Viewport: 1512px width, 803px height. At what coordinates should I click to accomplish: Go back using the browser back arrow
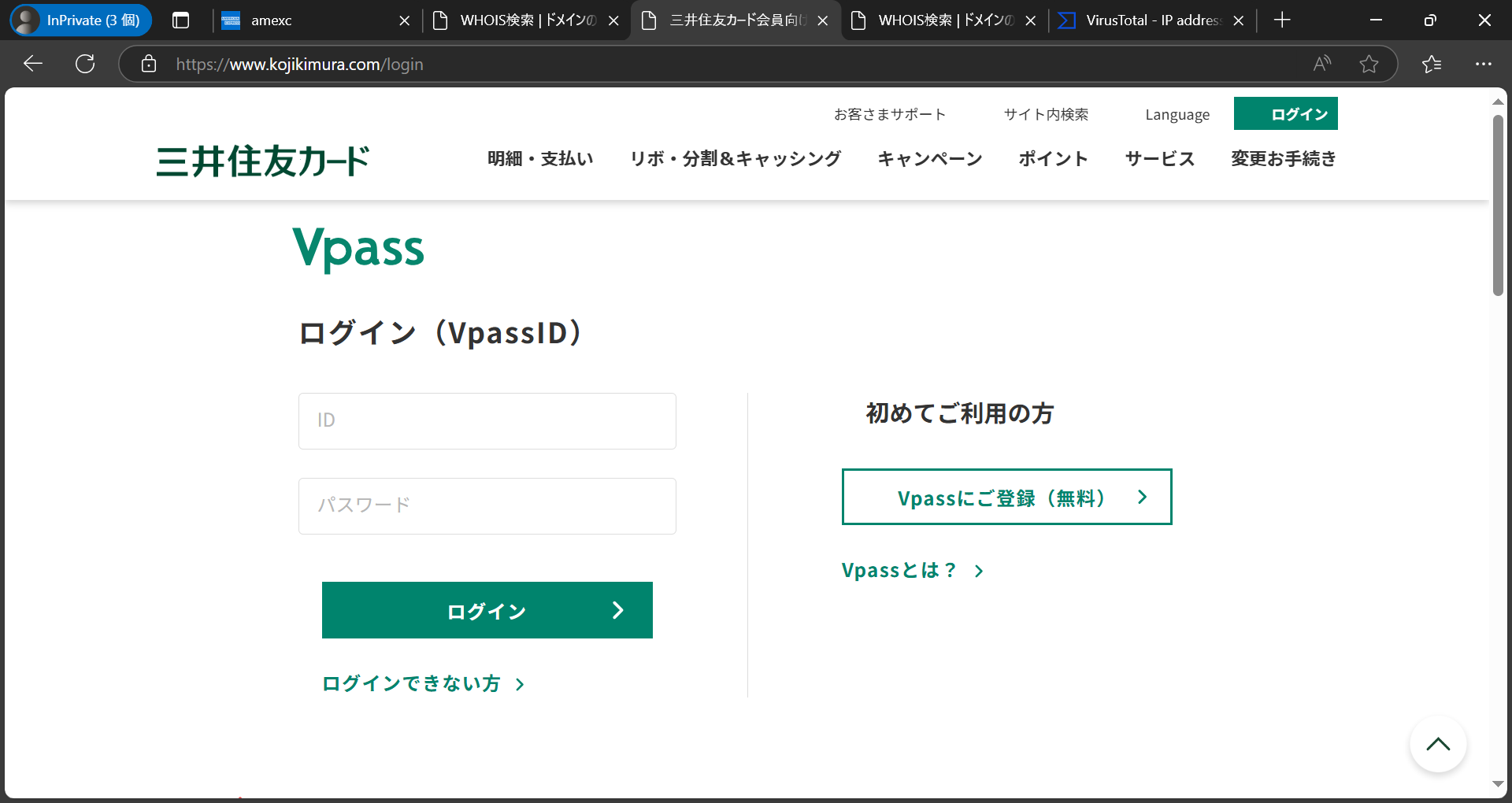[33, 64]
